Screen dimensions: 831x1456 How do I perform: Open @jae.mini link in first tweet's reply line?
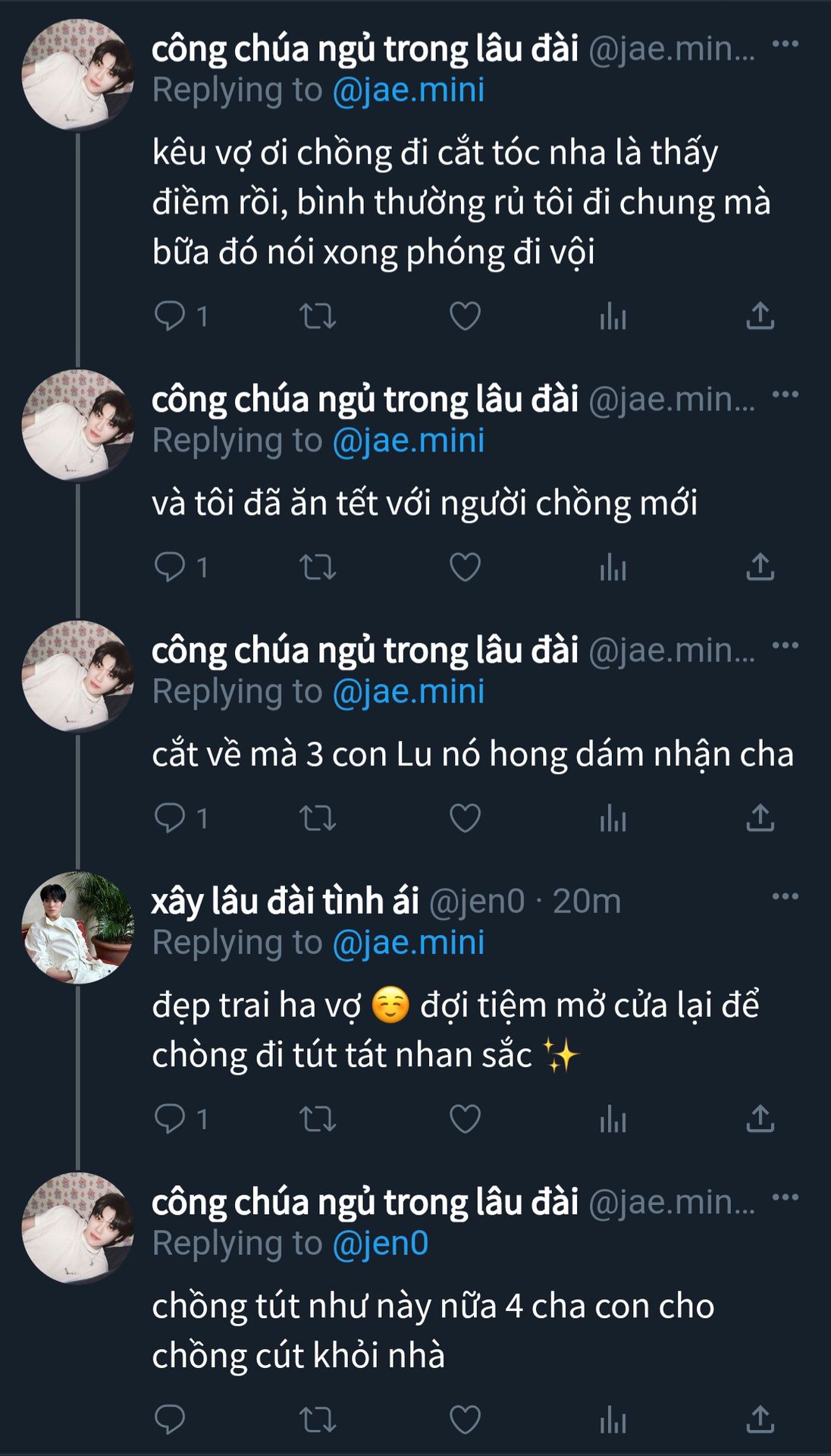(x=409, y=90)
